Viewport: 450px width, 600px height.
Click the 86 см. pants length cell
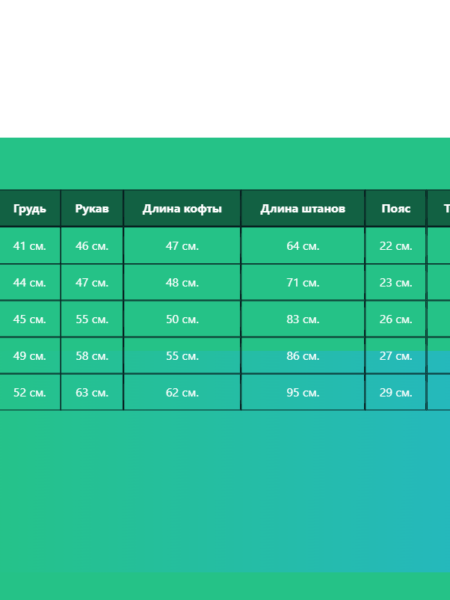(x=303, y=356)
